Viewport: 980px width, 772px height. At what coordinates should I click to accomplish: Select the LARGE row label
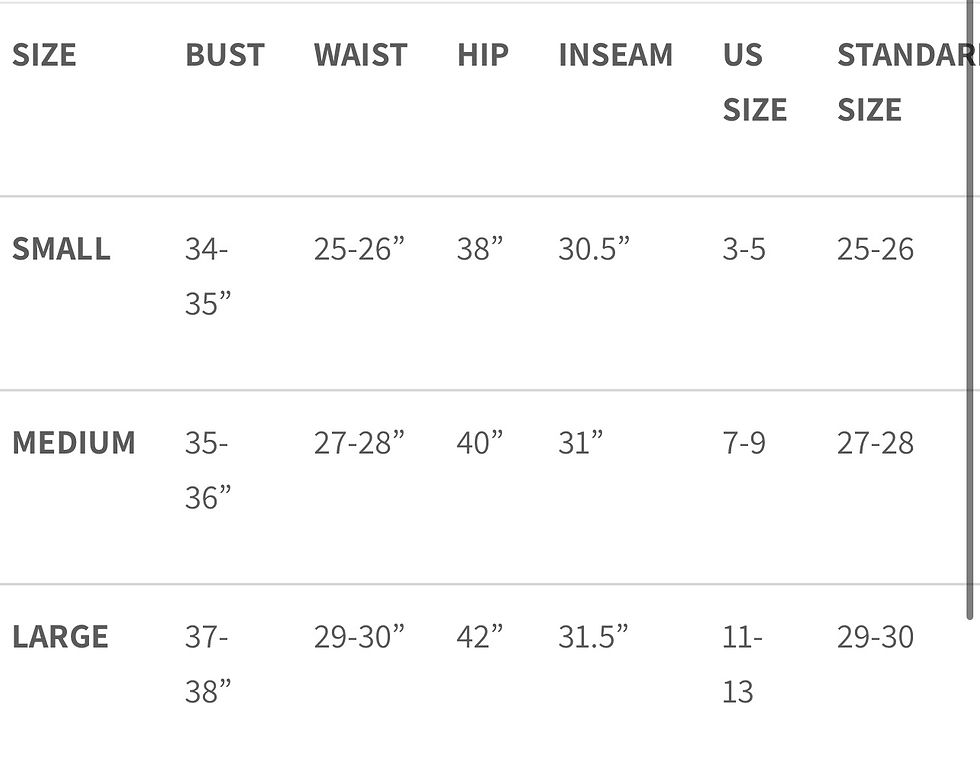(x=61, y=636)
